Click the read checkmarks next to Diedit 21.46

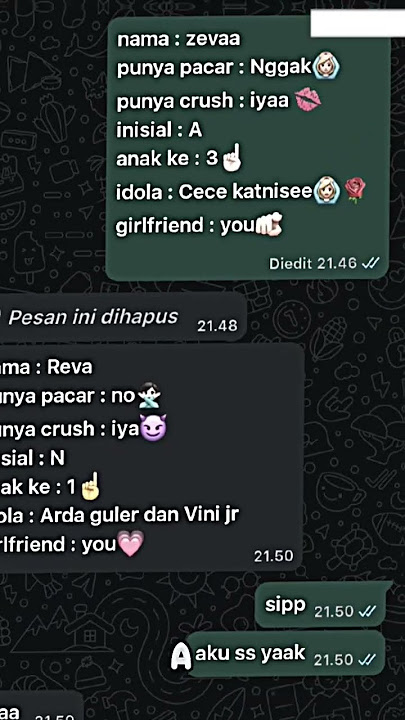(x=371, y=264)
